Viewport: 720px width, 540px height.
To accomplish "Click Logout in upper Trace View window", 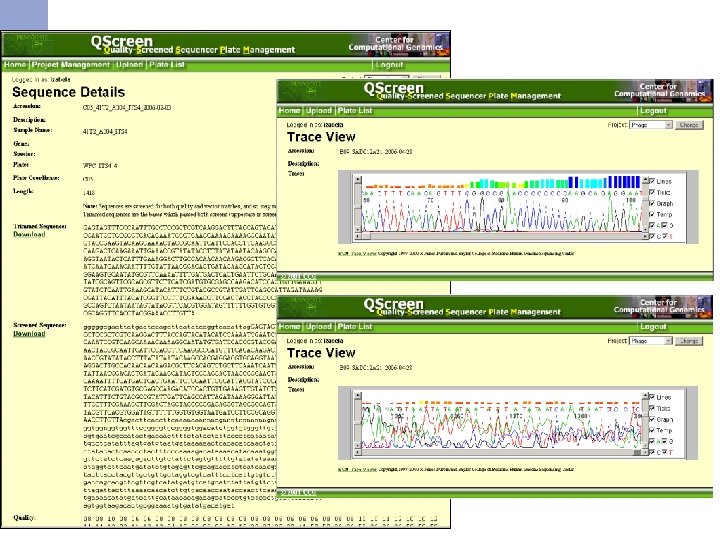I will [653, 111].
